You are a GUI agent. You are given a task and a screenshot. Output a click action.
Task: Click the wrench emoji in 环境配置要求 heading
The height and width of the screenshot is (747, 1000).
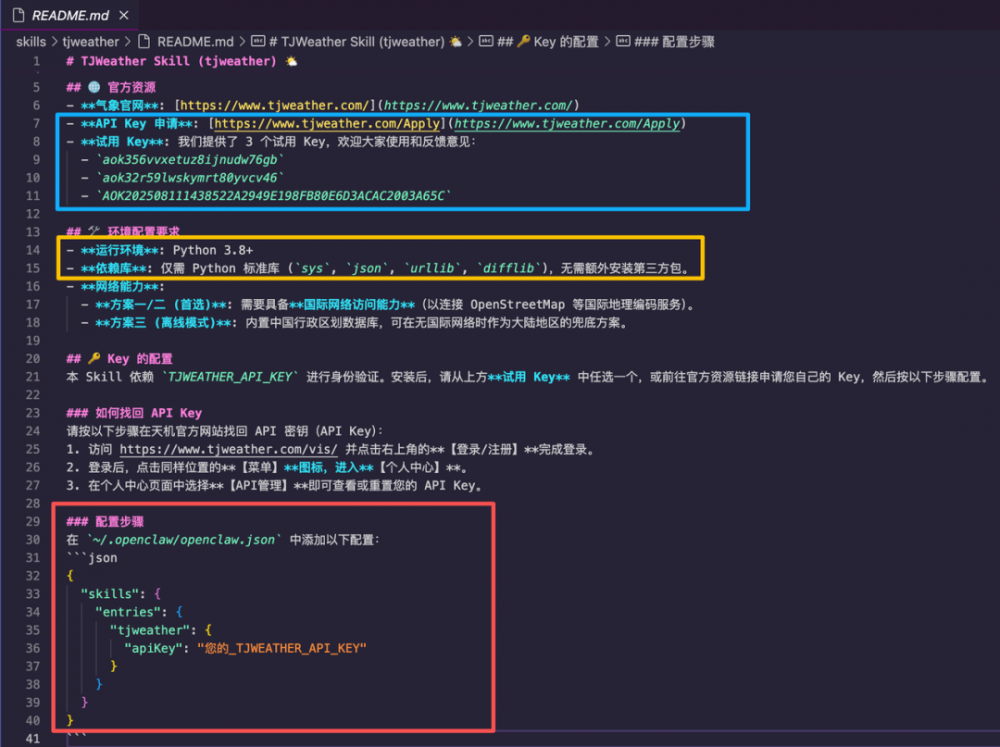[96, 232]
